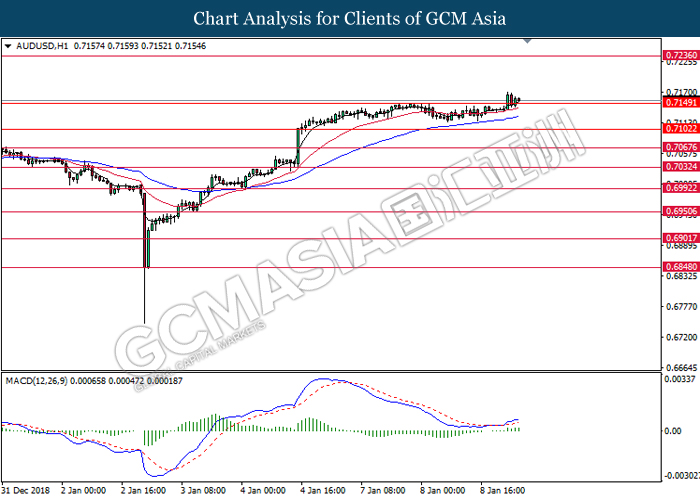Click the 4 Jan 16:00 time marker
Image resolution: width=700 pixels, height=500 pixels.
coord(327,492)
